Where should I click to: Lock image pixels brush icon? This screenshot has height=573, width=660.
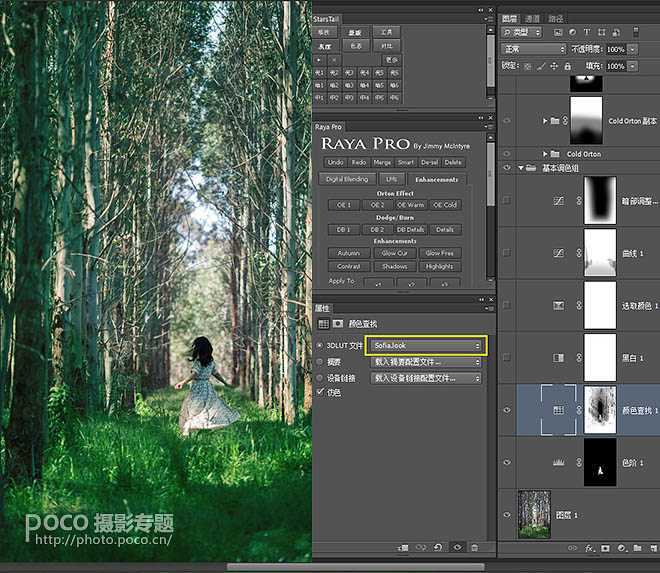tap(541, 66)
